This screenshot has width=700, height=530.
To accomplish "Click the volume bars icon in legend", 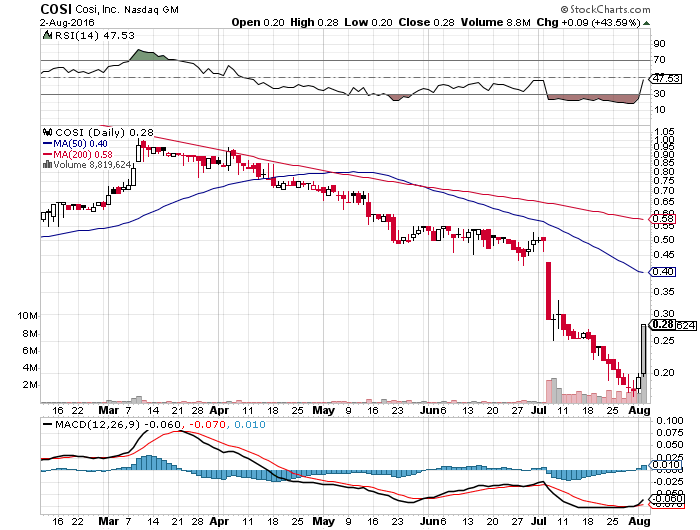I will (x=47, y=164).
